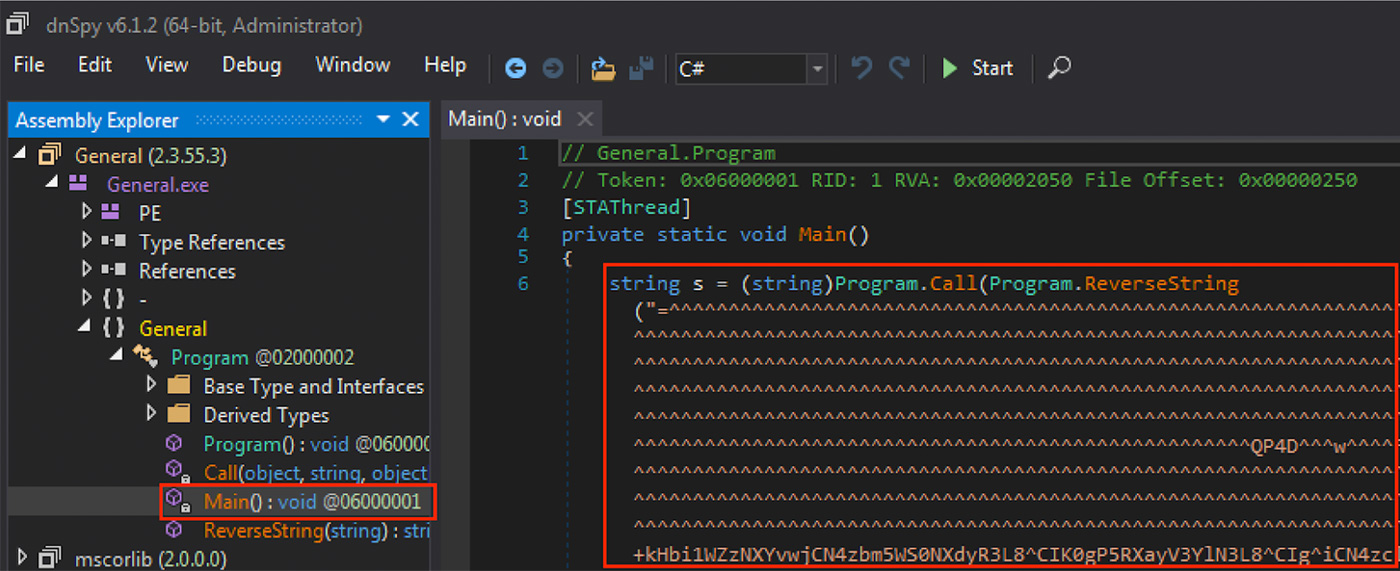The height and width of the screenshot is (571, 1400).
Task: Click the open file folder icon
Action: pyautogui.click(x=603, y=68)
